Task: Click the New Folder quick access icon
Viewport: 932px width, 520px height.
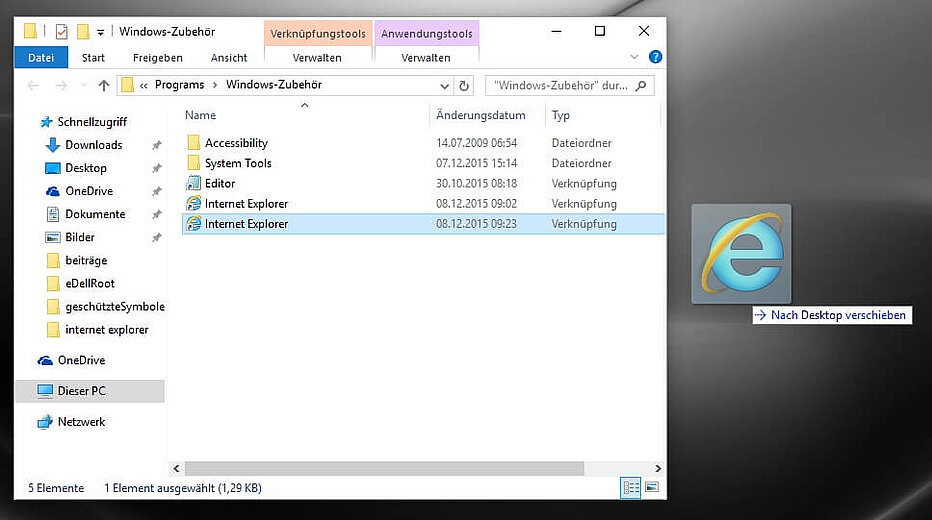Action: click(83, 31)
